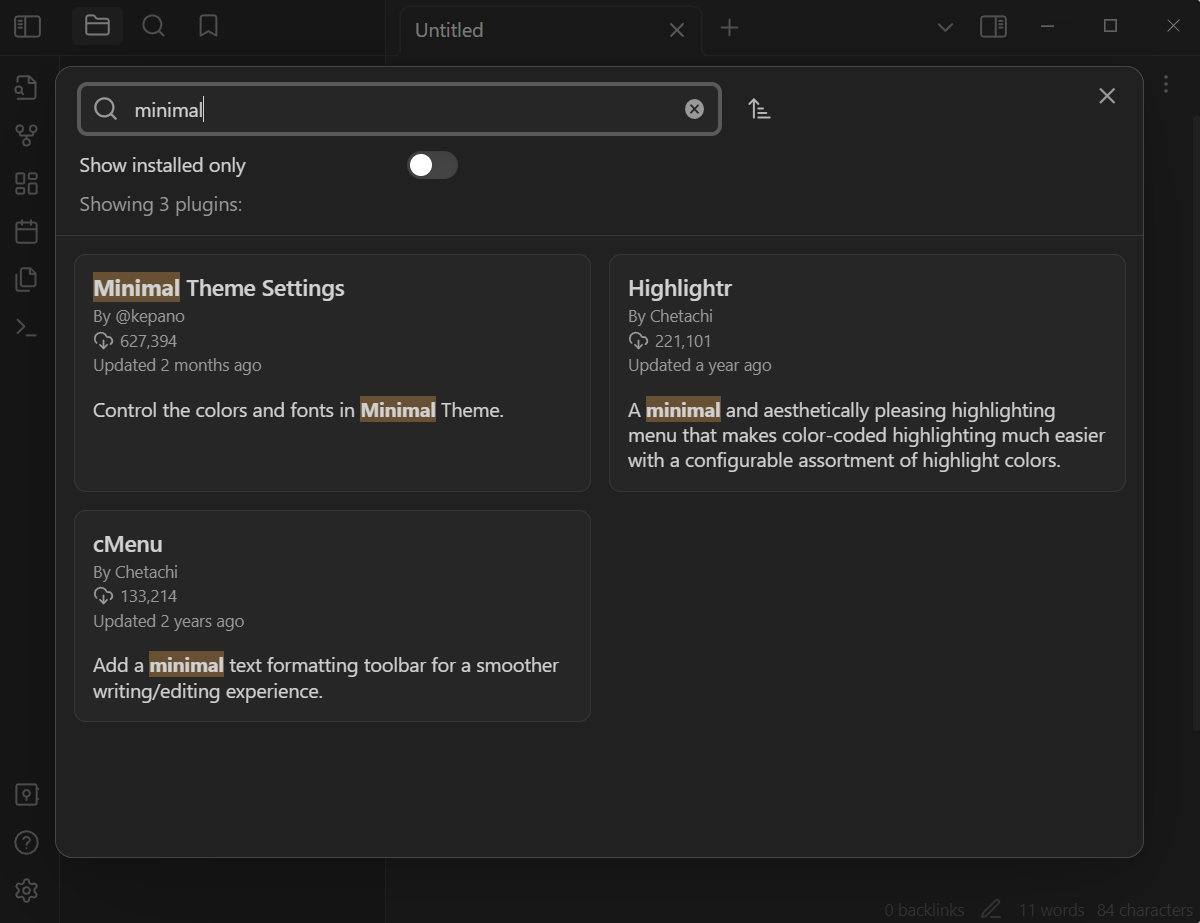Open a new tab with plus icon
The height and width of the screenshot is (923, 1200).
click(730, 28)
